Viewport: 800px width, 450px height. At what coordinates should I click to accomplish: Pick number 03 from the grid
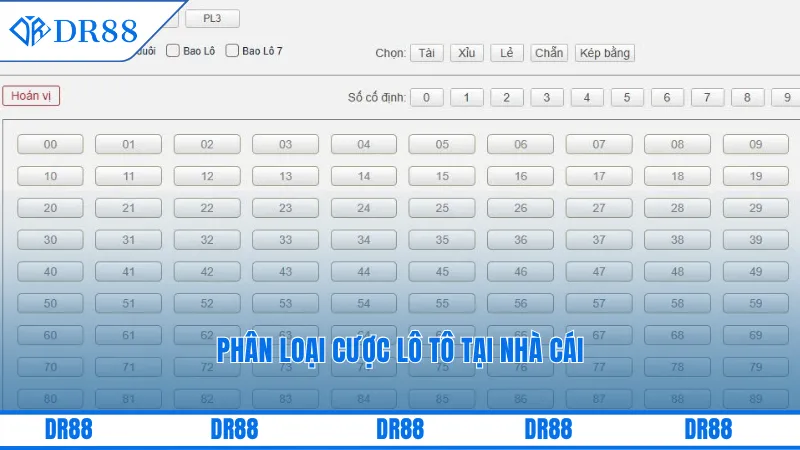point(285,144)
